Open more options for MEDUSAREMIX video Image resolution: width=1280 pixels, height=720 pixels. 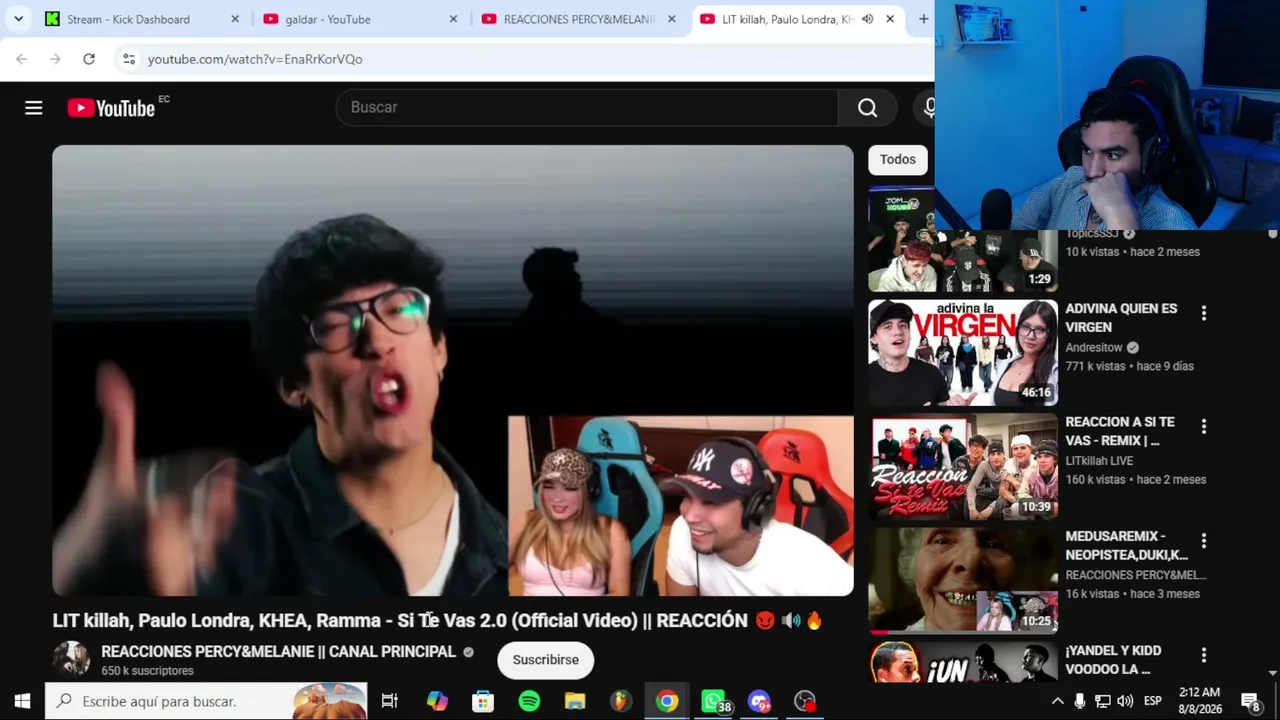[x=1204, y=542]
